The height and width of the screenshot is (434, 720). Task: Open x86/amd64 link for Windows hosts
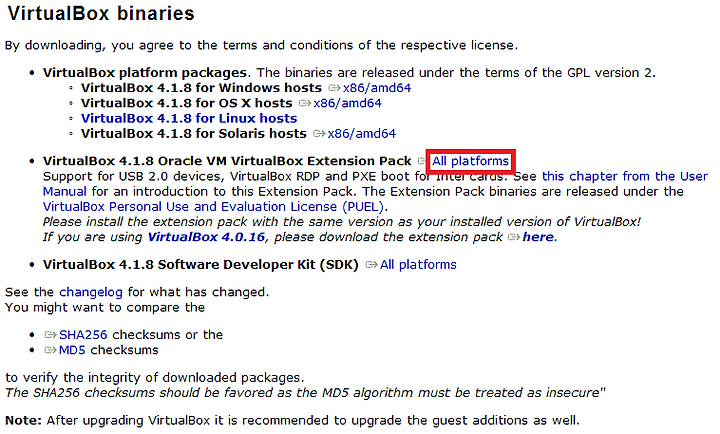pos(377,88)
